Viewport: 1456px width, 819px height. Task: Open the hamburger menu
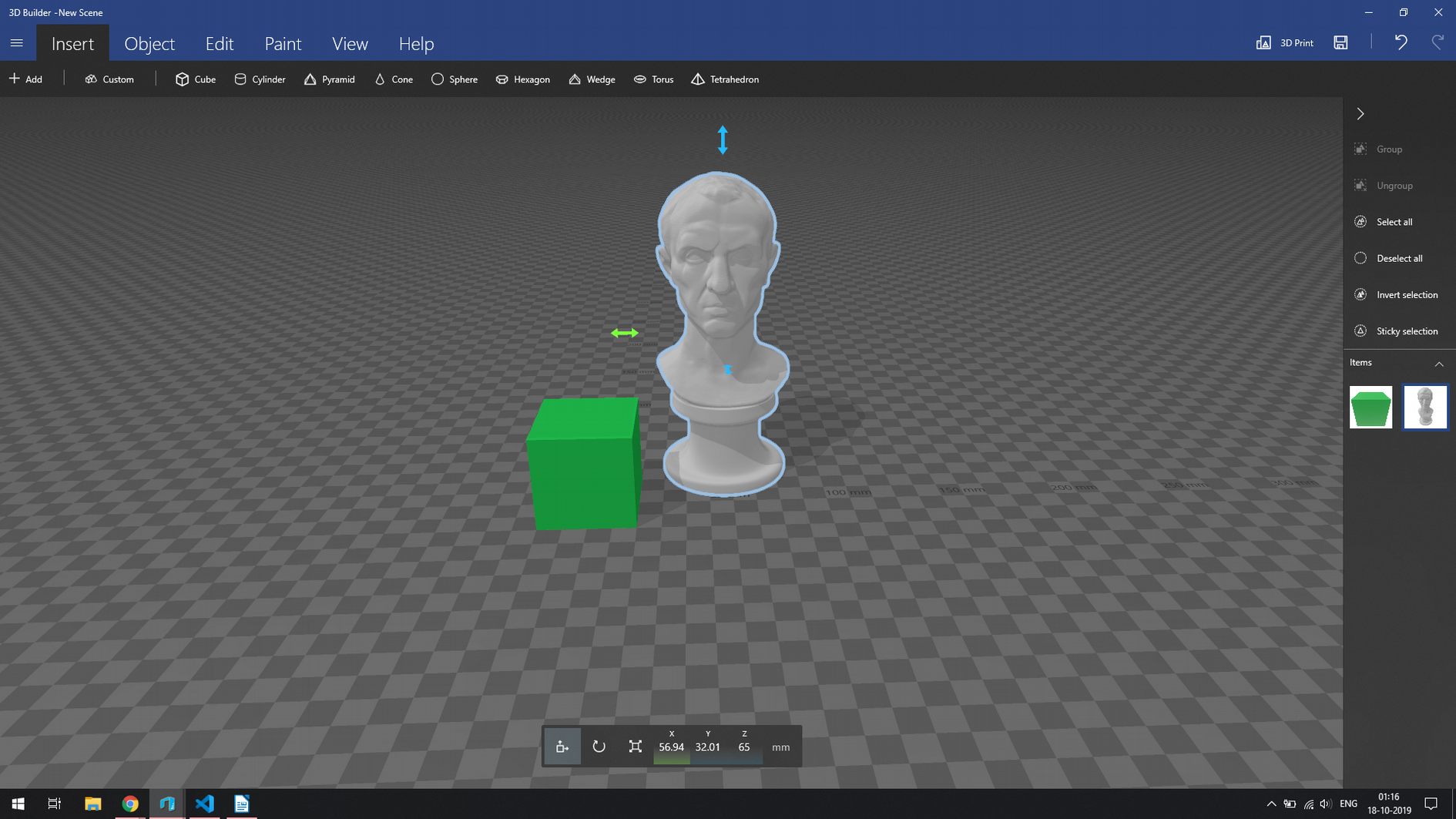[x=17, y=42]
